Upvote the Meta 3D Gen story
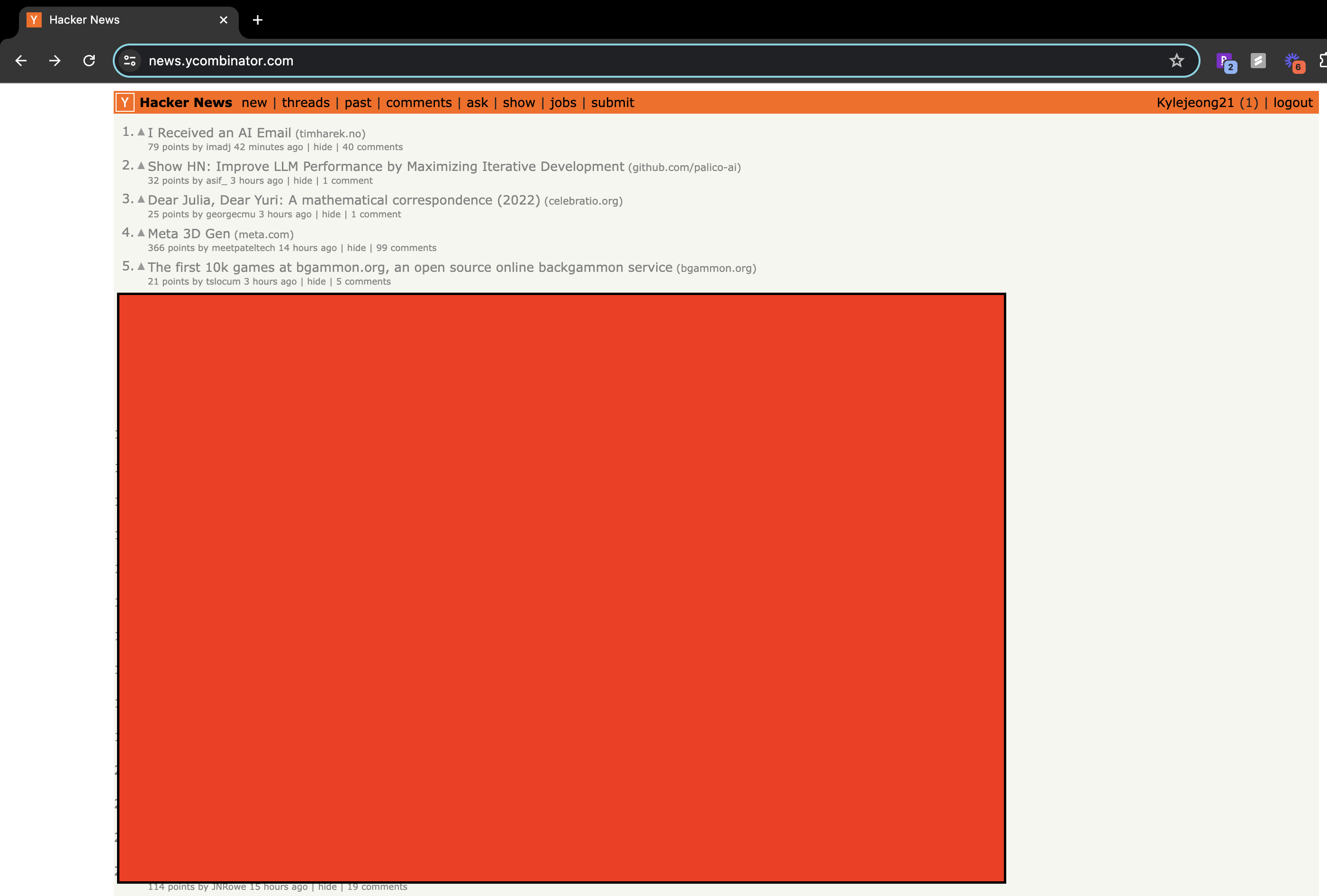 [141, 233]
